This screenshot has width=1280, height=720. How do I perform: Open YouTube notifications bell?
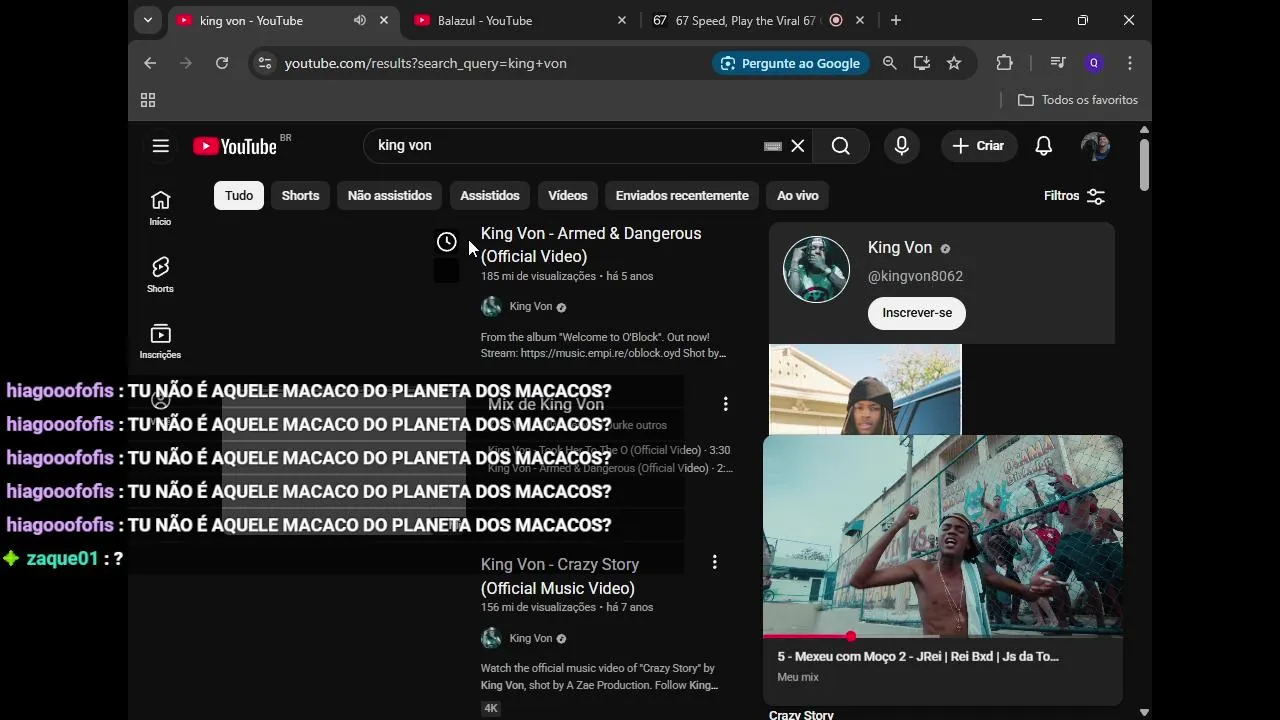(x=1044, y=146)
